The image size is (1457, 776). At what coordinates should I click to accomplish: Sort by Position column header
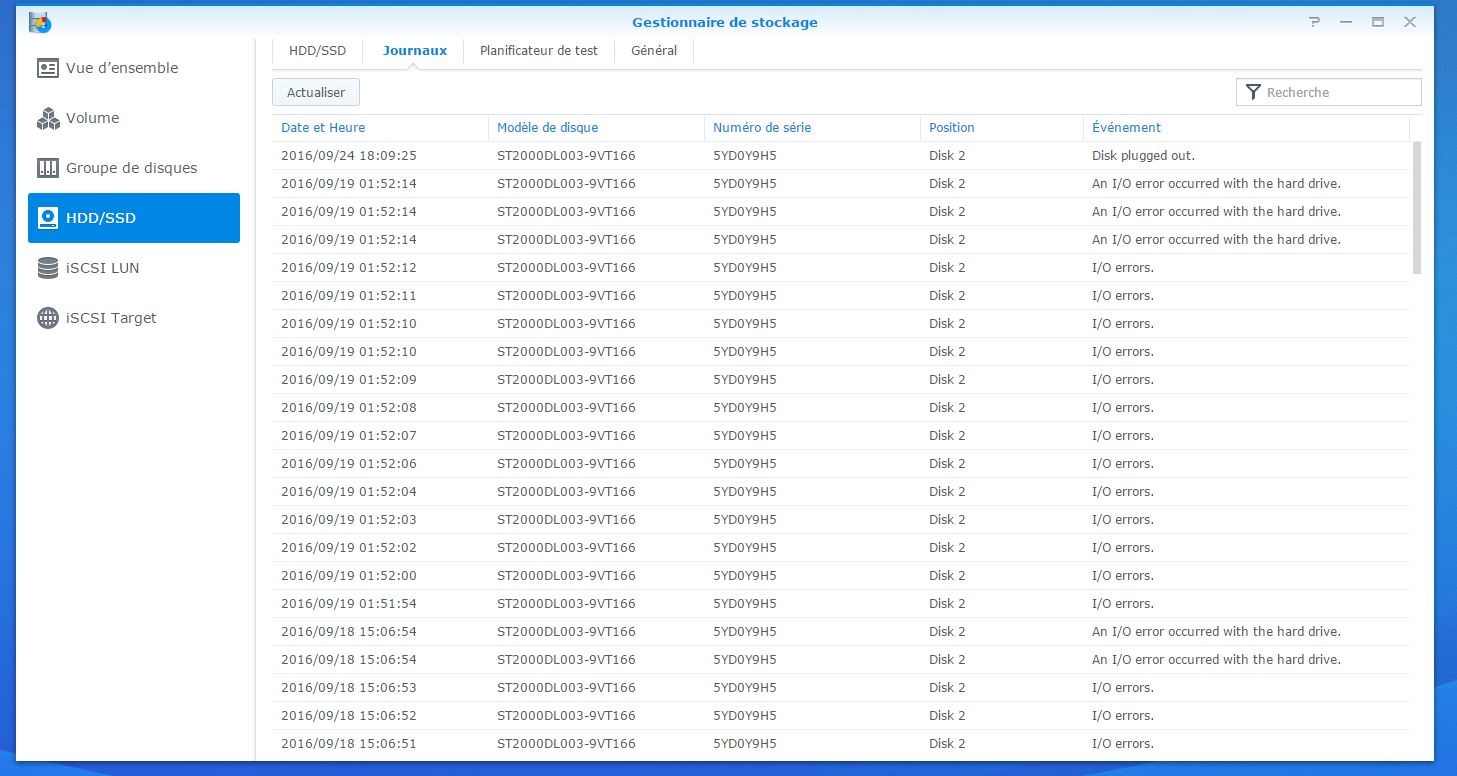click(1002, 128)
